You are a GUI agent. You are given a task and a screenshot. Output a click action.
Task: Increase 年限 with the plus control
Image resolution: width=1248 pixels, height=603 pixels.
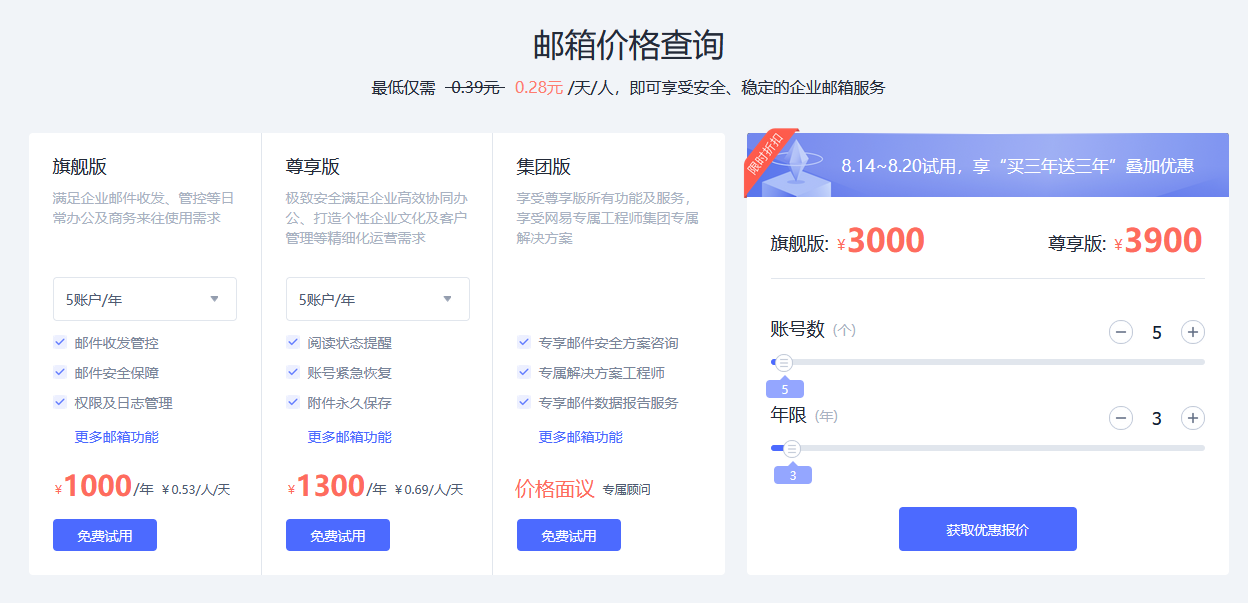(1192, 417)
